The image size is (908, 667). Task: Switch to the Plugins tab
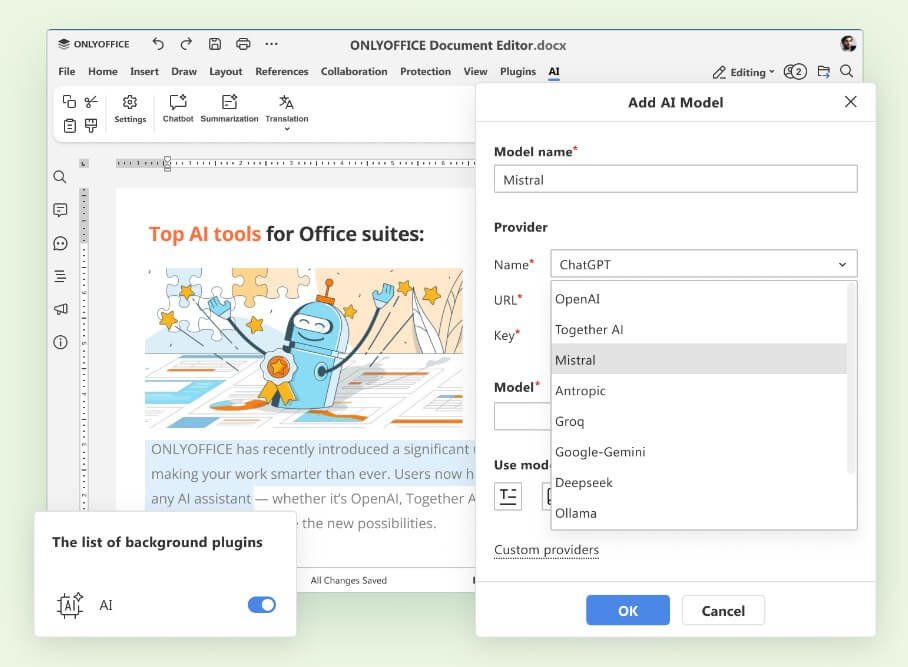point(518,72)
